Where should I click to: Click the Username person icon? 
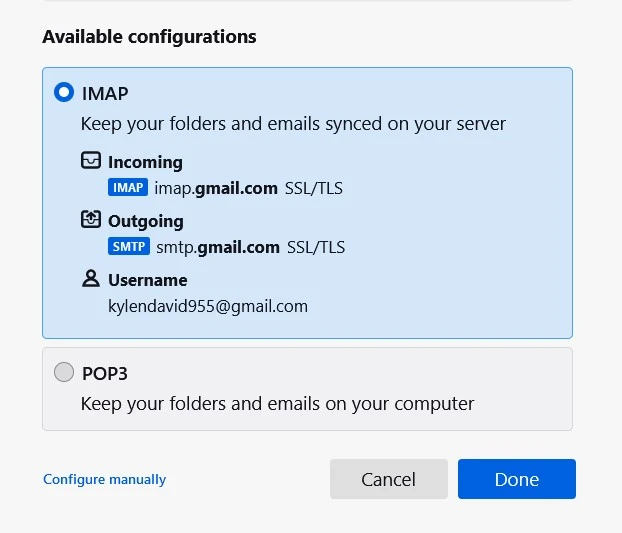point(91,279)
